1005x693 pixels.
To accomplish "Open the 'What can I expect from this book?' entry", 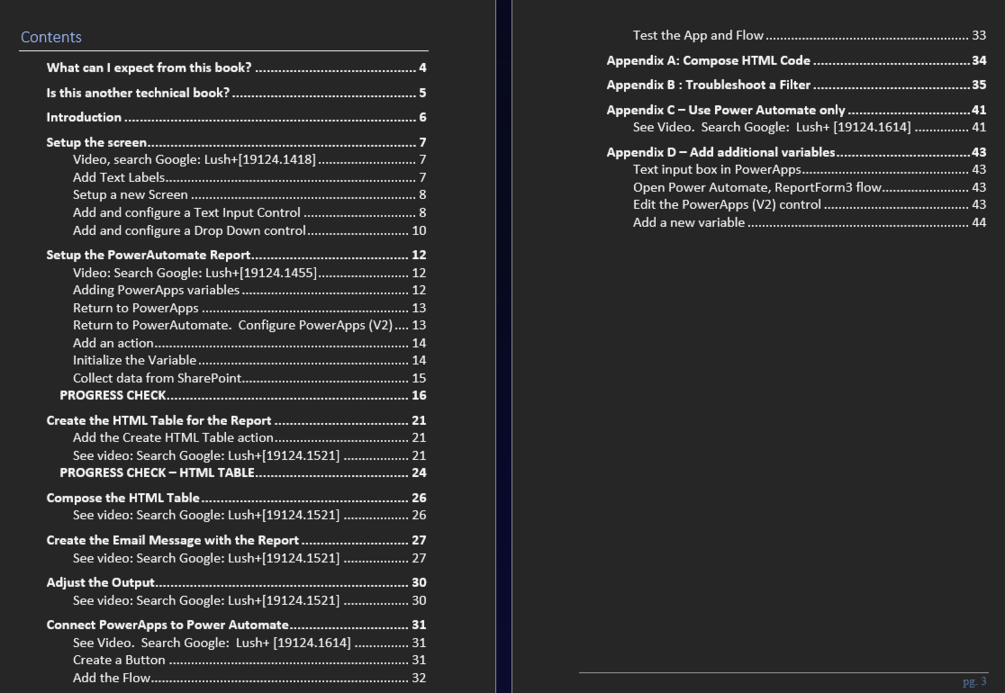I will click(236, 68).
